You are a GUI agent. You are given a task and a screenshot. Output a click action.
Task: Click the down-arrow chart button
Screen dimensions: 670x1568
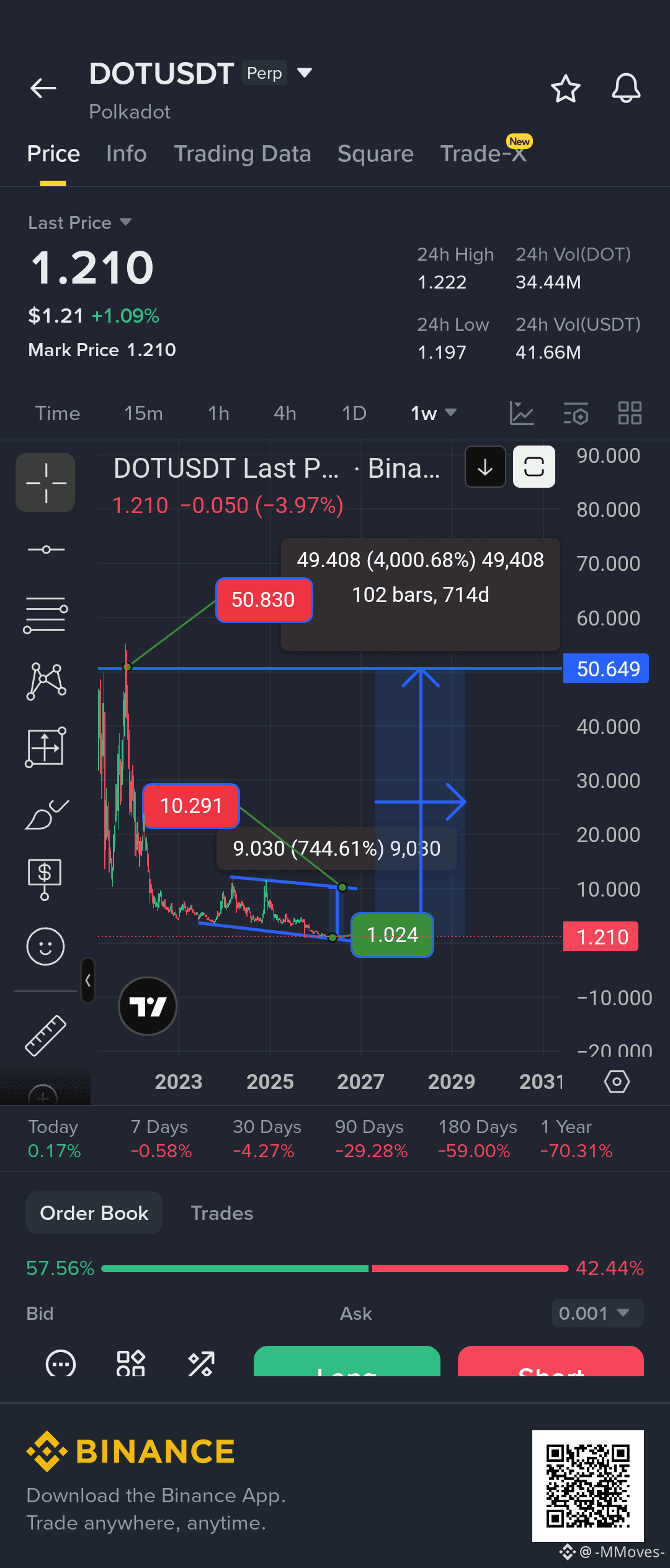click(x=485, y=467)
